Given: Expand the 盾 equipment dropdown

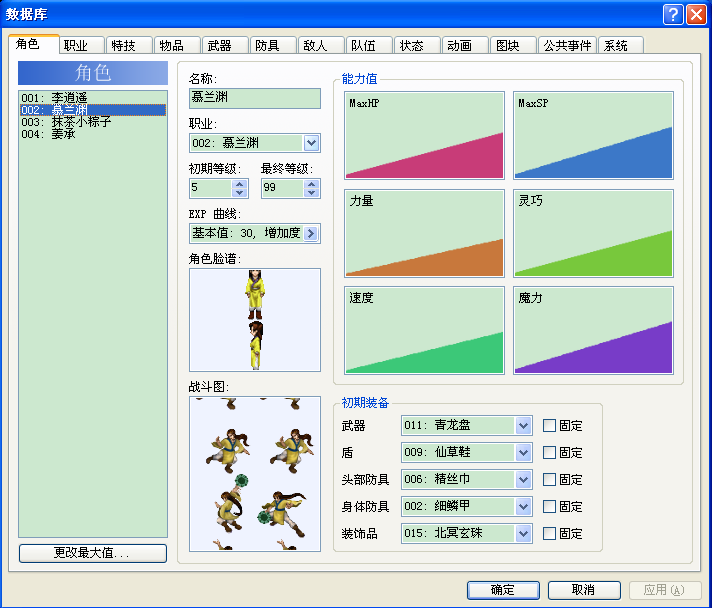Looking at the screenshot, I should [x=523, y=452].
